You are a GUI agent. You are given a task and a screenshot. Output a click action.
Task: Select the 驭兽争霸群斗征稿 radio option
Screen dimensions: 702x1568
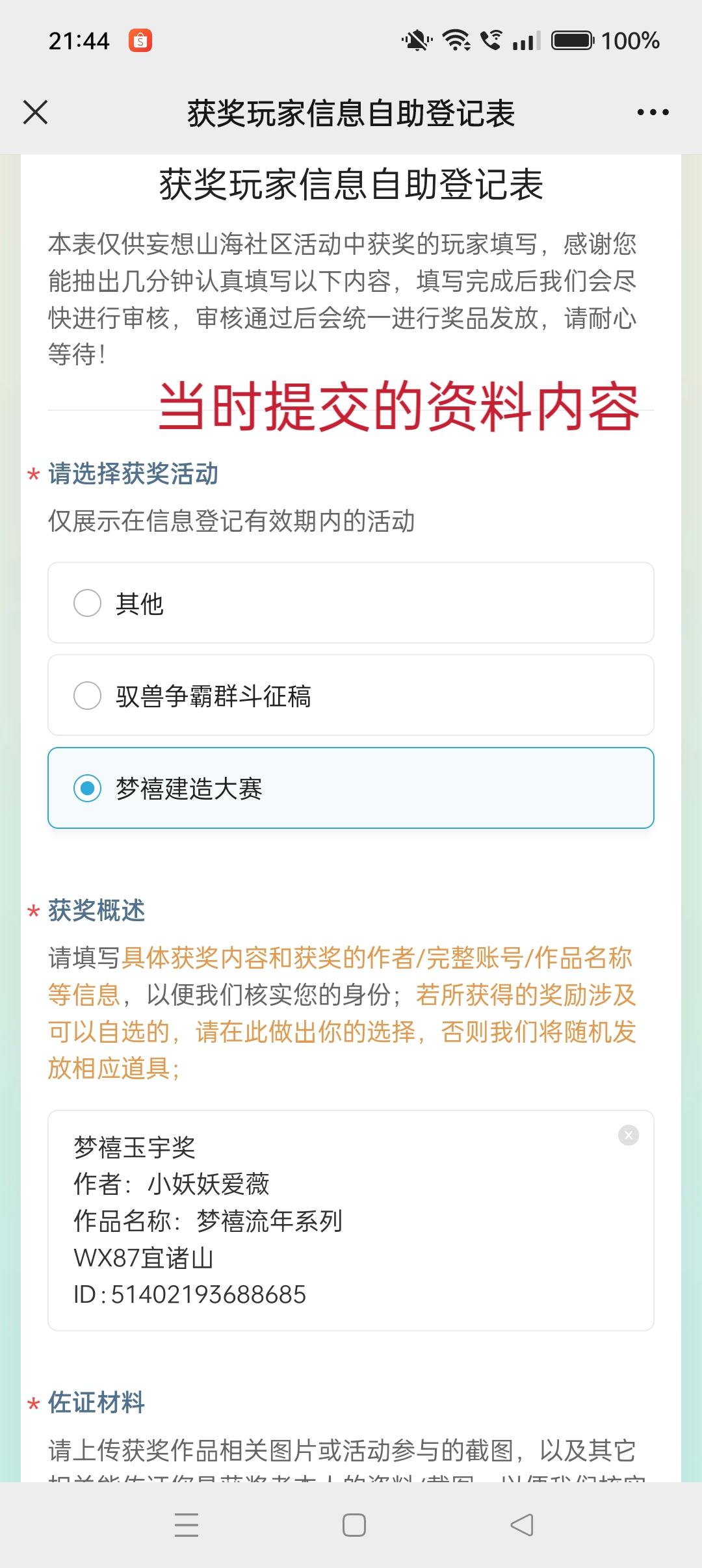point(351,695)
